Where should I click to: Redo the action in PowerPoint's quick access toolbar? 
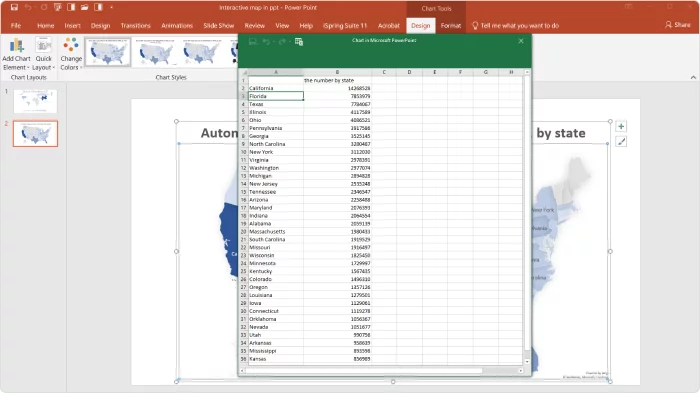pyautogui.click(x=44, y=7)
